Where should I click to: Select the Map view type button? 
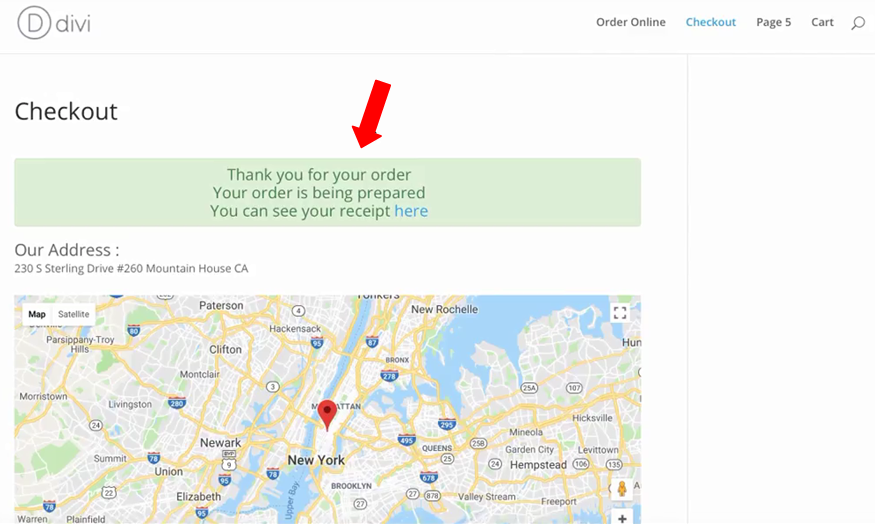click(x=37, y=314)
